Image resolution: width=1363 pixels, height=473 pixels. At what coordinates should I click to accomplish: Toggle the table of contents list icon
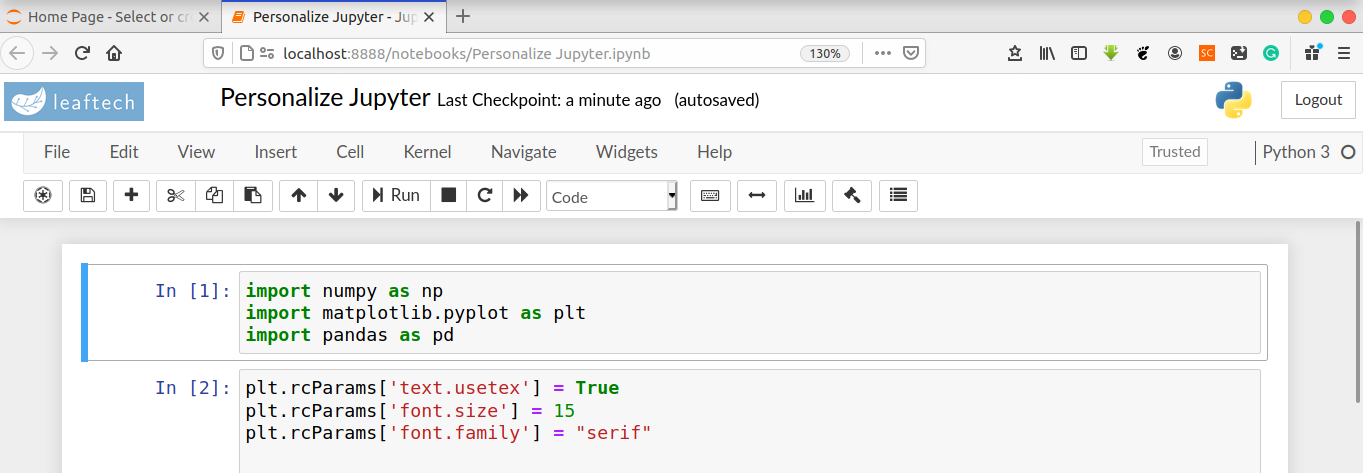point(898,196)
